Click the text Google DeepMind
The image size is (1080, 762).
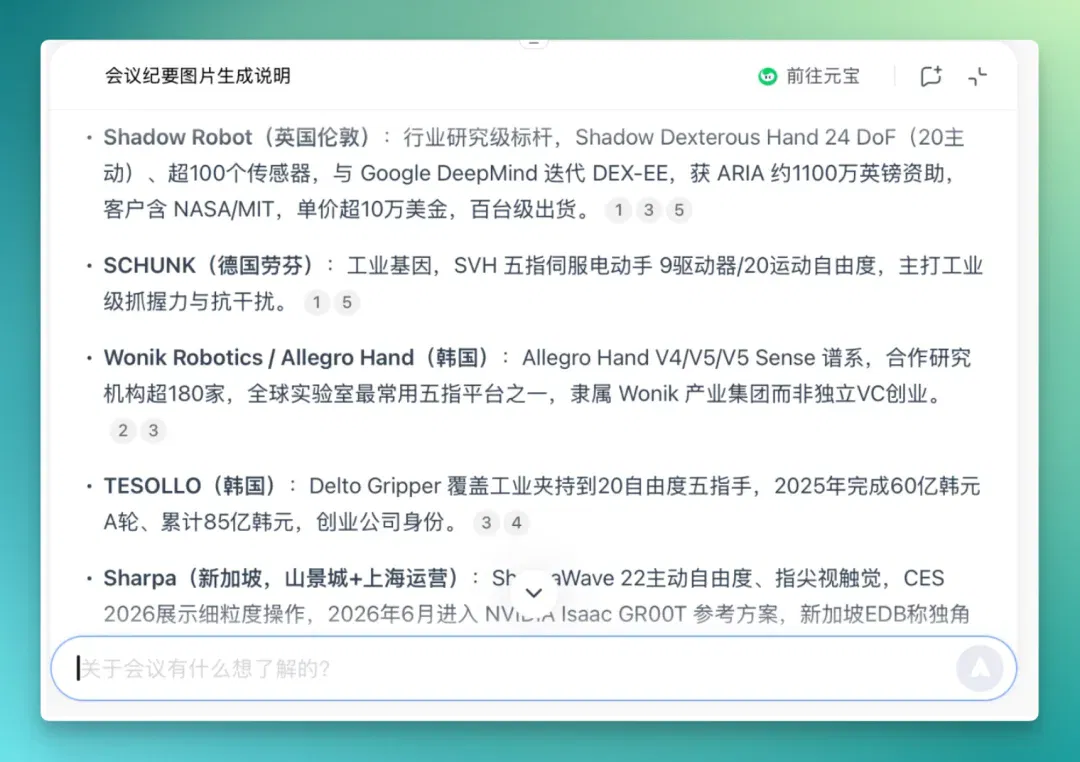(x=448, y=173)
